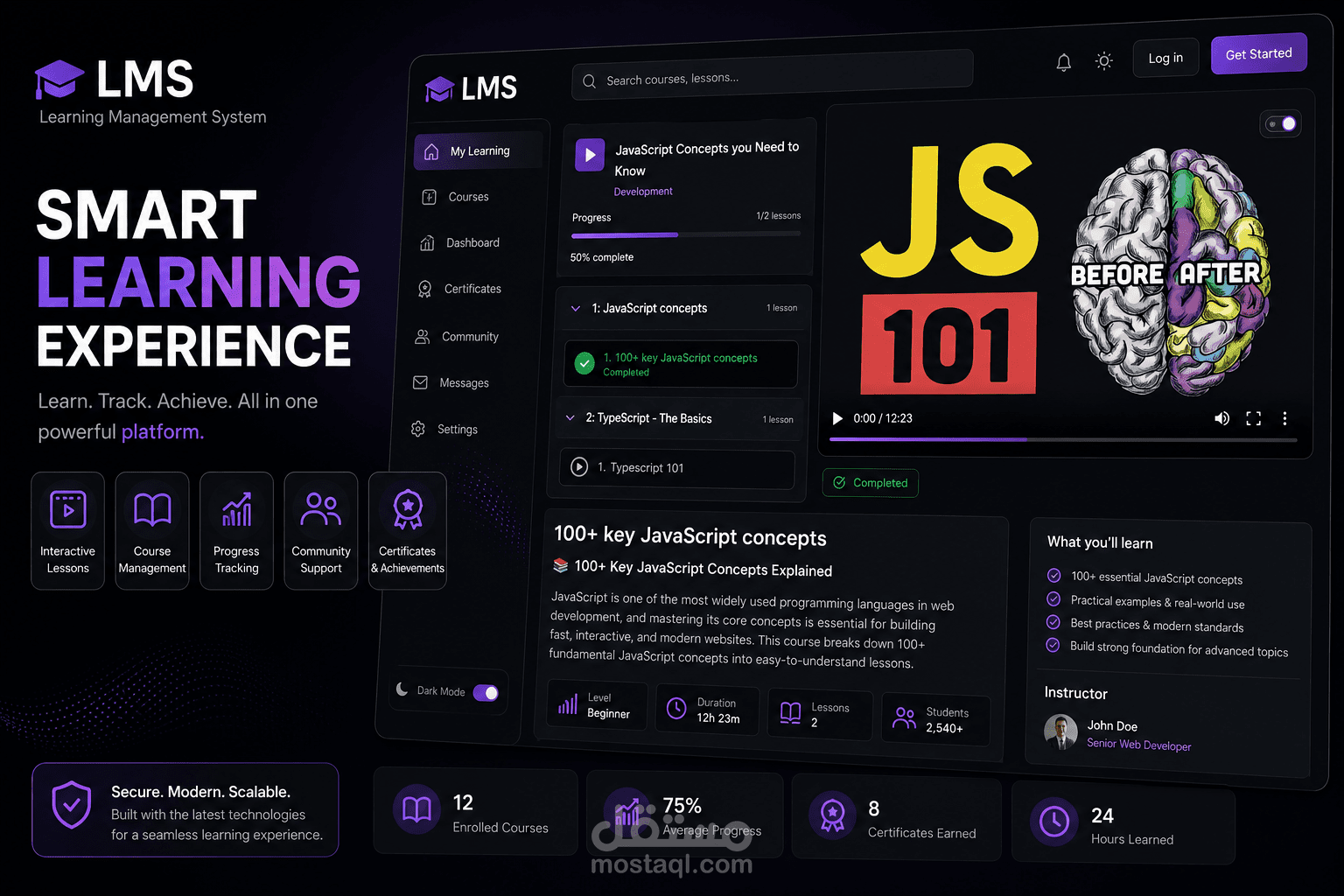The width and height of the screenshot is (1344, 896).
Task: Click purple play icon beside JavaScript Concepts course
Action: pyautogui.click(x=590, y=155)
